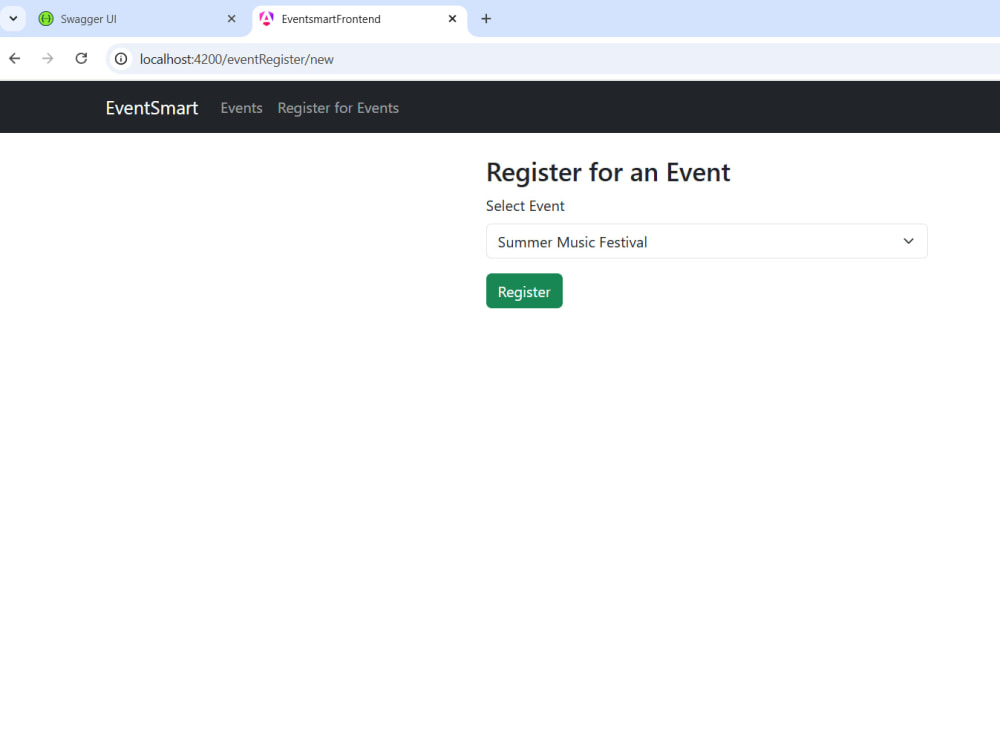
Task: Click the green Register button
Action: [x=524, y=291]
